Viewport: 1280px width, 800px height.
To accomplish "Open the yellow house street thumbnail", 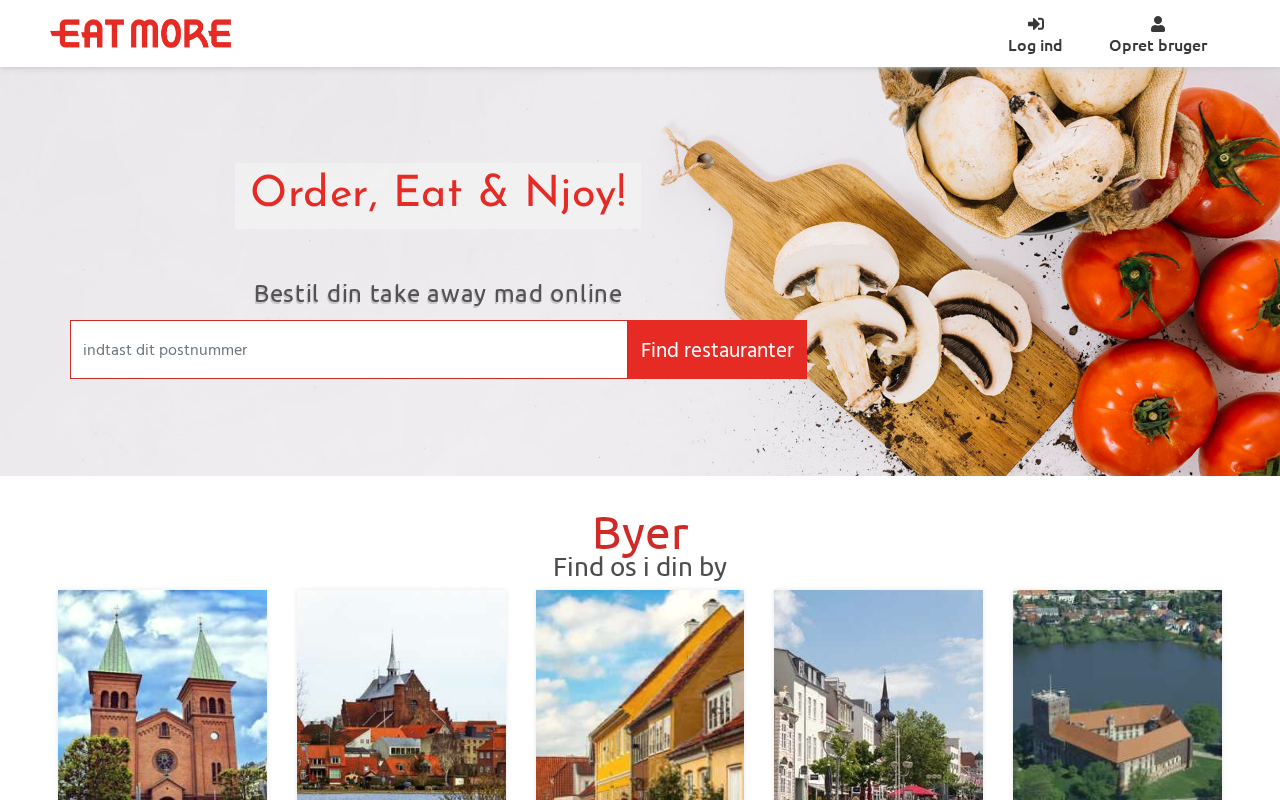I will click(x=640, y=695).
